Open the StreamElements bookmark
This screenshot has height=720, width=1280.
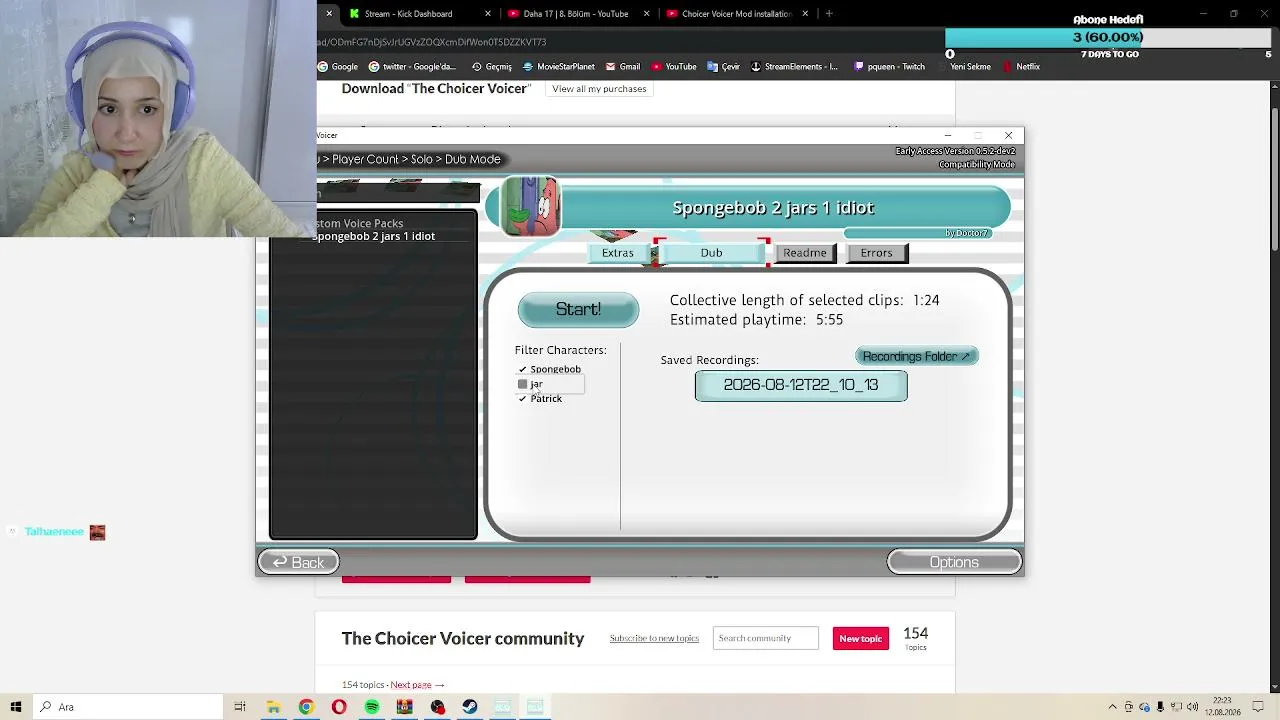tap(794, 67)
